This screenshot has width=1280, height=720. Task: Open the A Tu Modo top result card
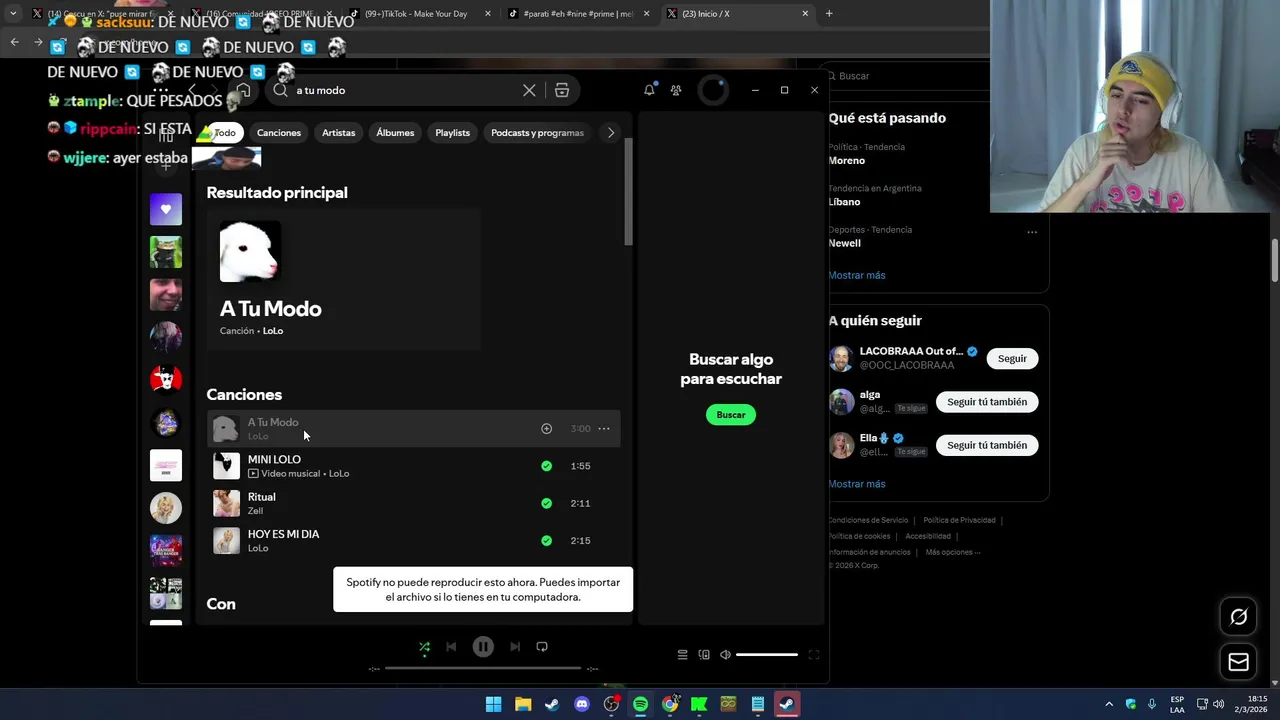(x=344, y=280)
